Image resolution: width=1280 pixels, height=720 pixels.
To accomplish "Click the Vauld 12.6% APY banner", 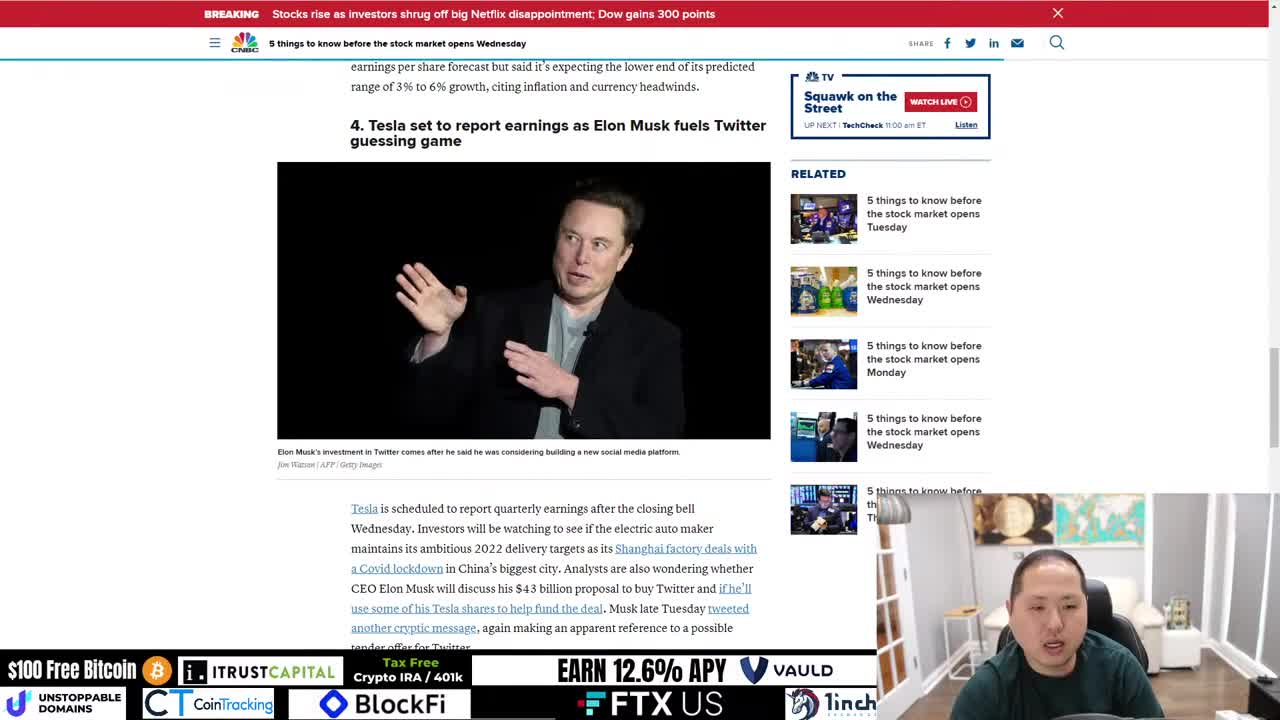I will pyautogui.click(x=694, y=670).
